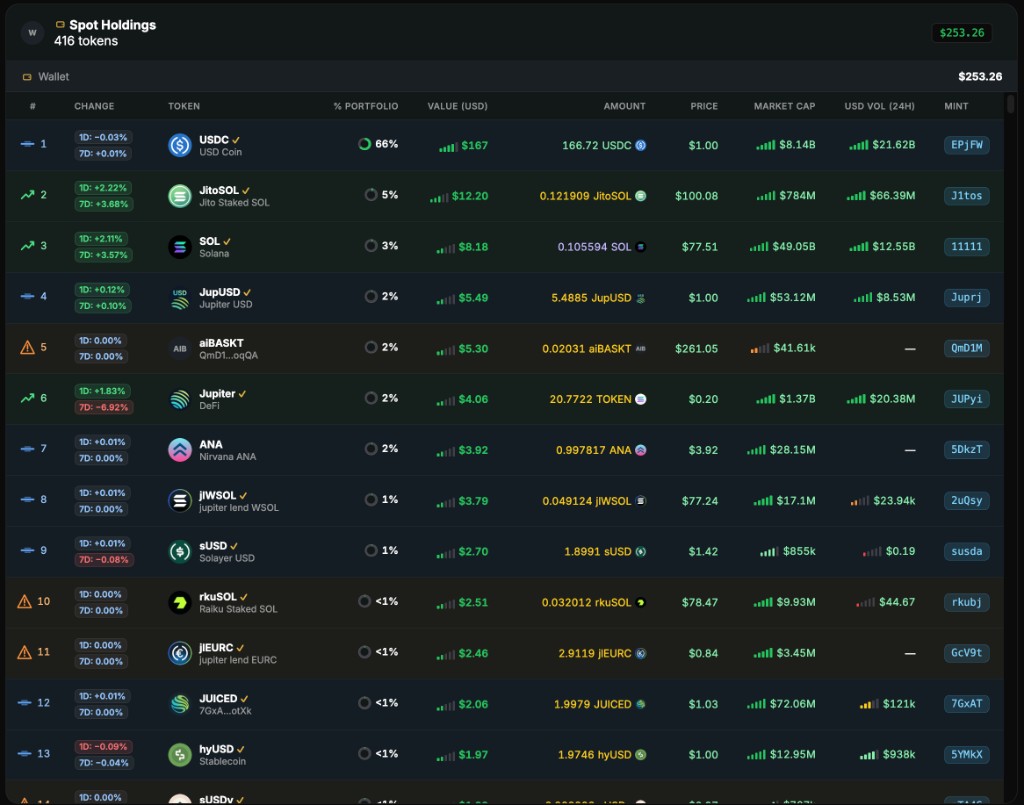Click the uptrend arrow icon on row 6

click(x=27, y=398)
